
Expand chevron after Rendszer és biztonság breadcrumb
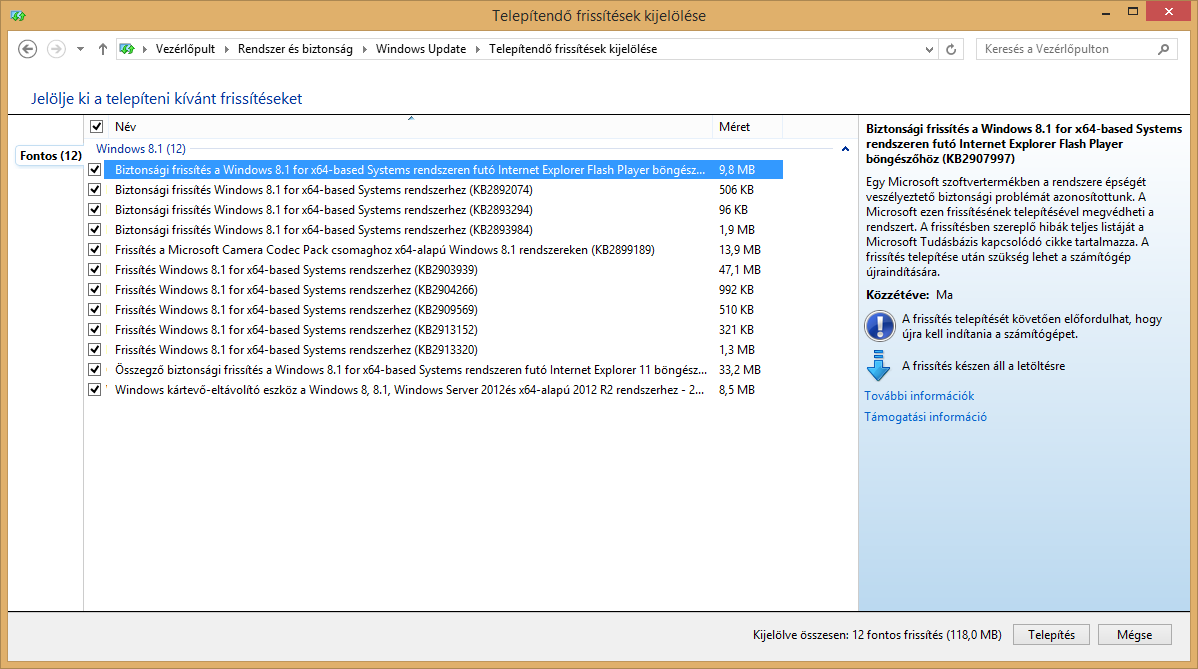coord(364,49)
